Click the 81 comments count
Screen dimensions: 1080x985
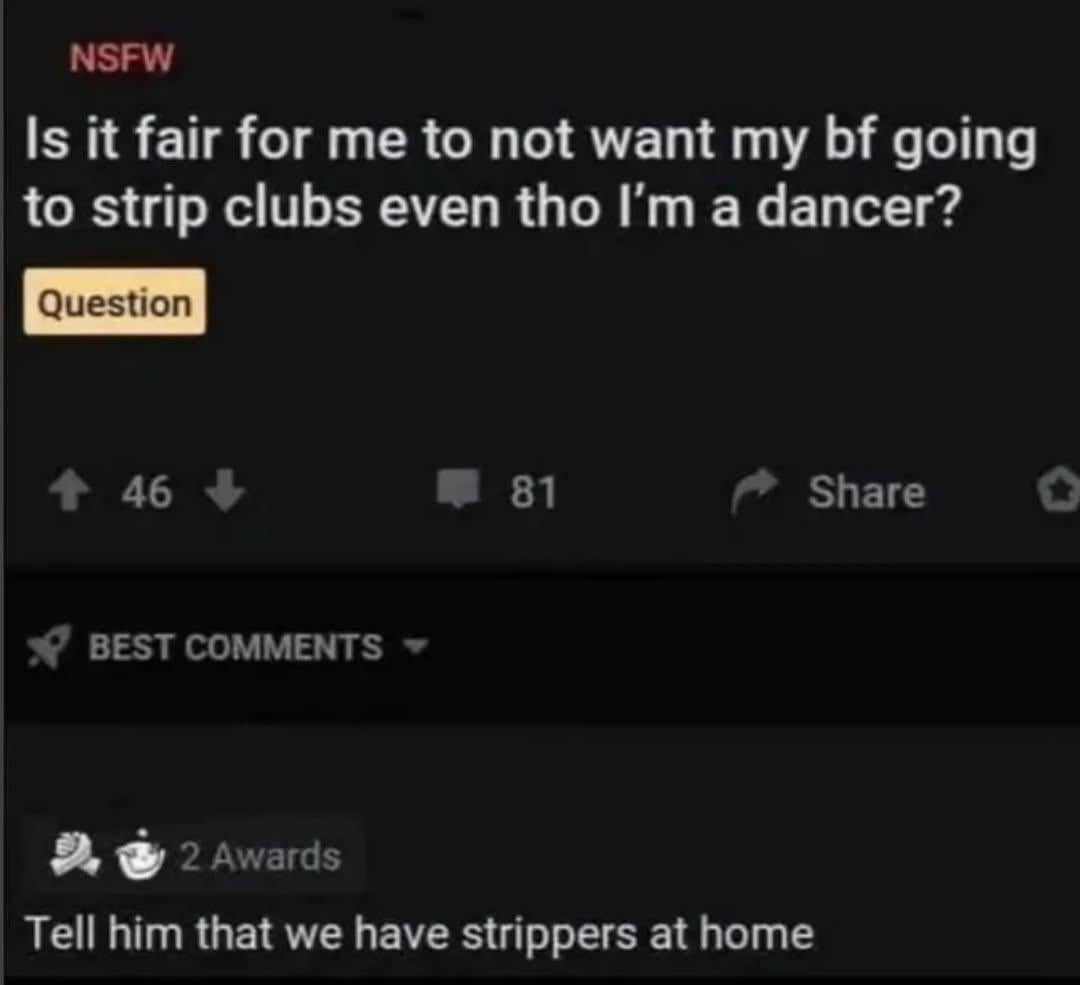(x=533, y=492)
